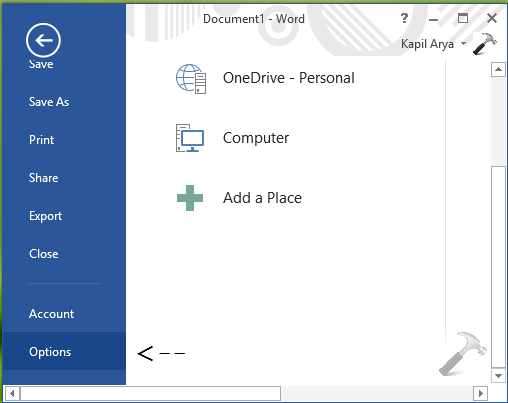Viewport: 508px width, 403px height.
Task: Click the back arrow circle icon
Action: [43, 40]
